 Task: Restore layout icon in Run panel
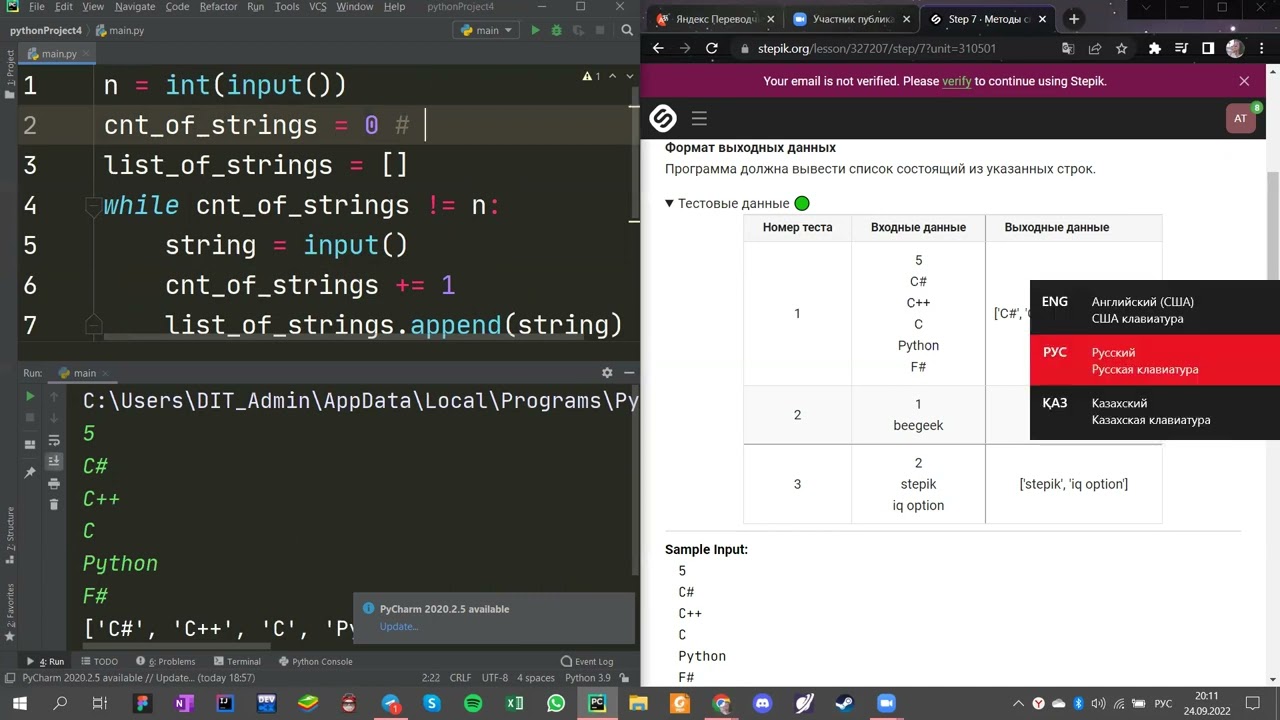pos(29,444)
